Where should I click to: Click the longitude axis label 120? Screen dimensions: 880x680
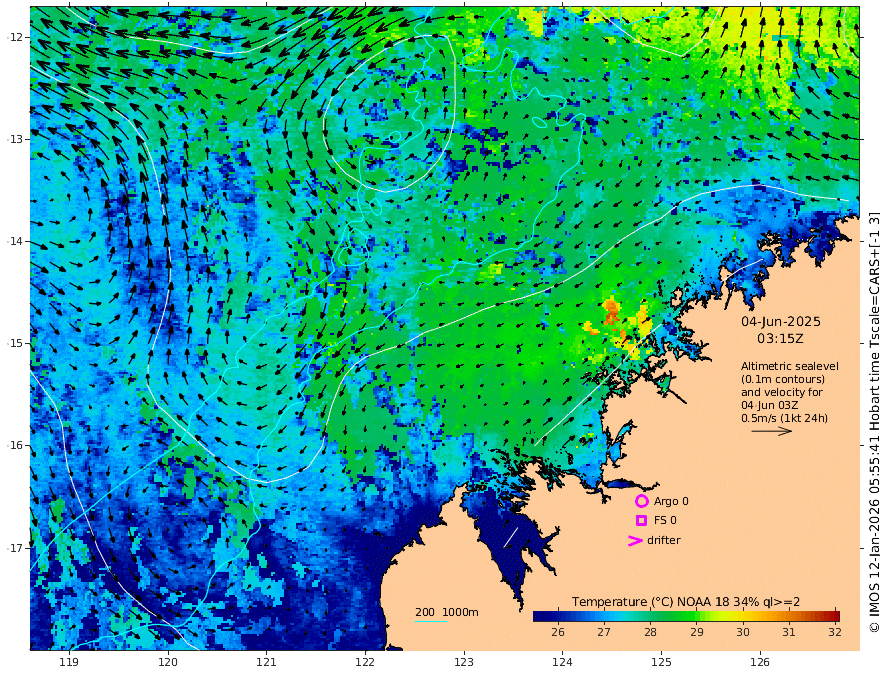click(168, 662)
